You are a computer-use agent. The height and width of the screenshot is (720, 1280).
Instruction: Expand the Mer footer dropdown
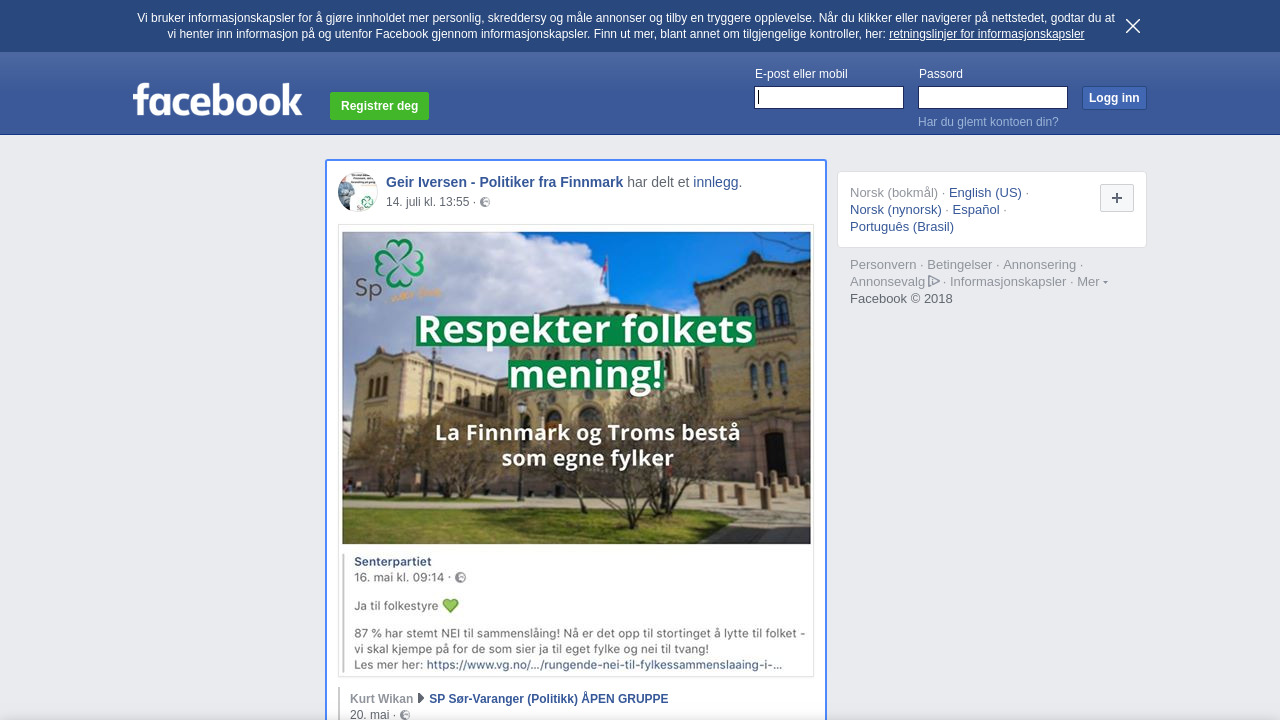(x=1092, y=282)
